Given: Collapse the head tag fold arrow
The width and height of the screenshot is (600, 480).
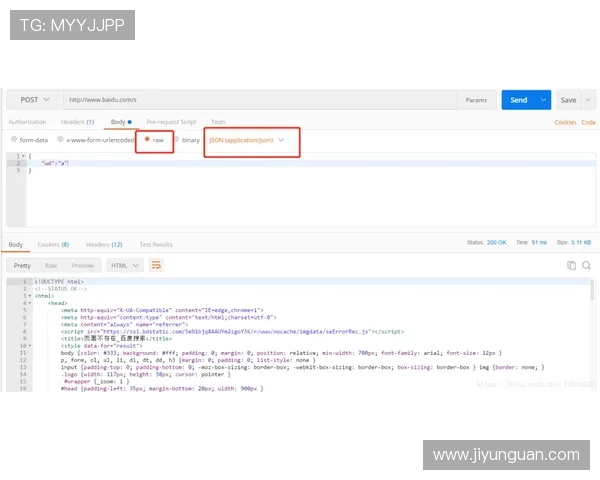Looking at the screenshot, I should point(28,302).
